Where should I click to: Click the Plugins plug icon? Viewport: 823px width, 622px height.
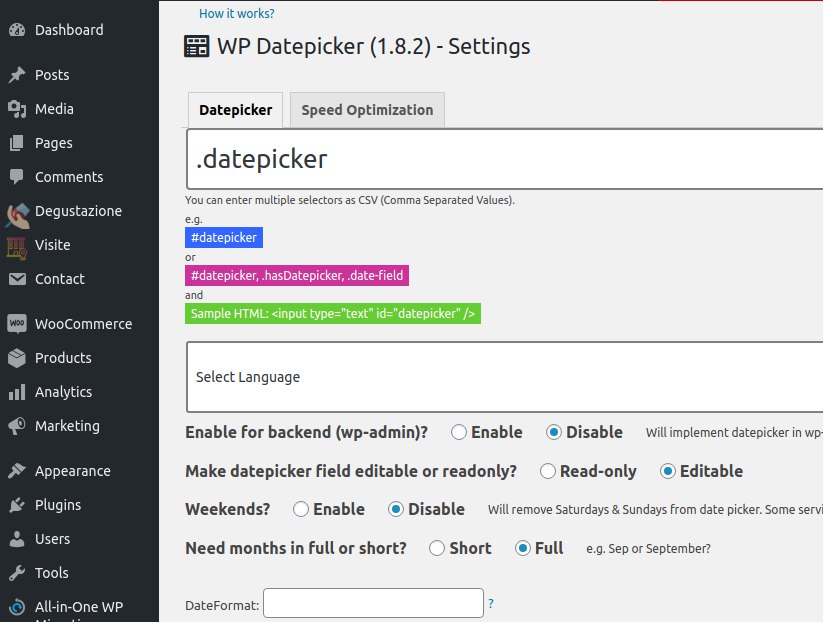coord(16,505)
